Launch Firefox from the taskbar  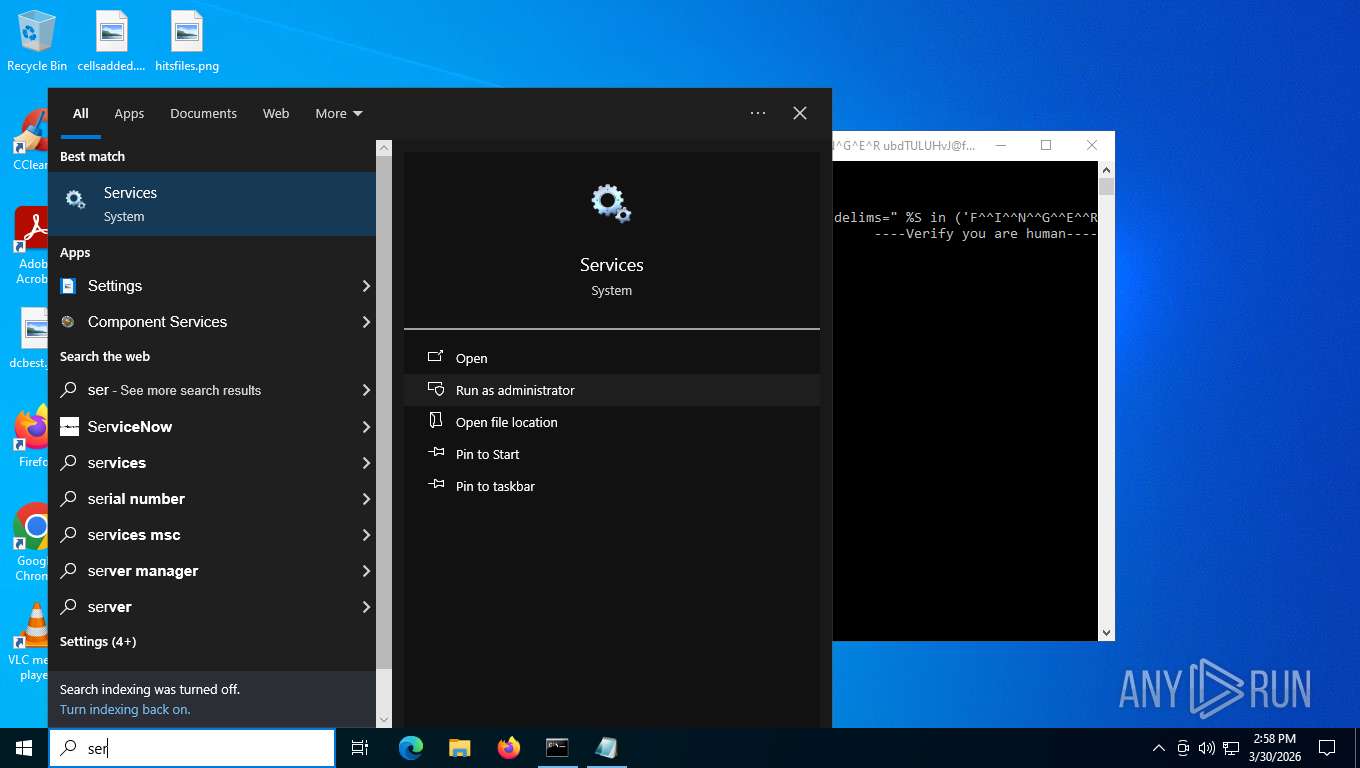(x=508, y=748)
